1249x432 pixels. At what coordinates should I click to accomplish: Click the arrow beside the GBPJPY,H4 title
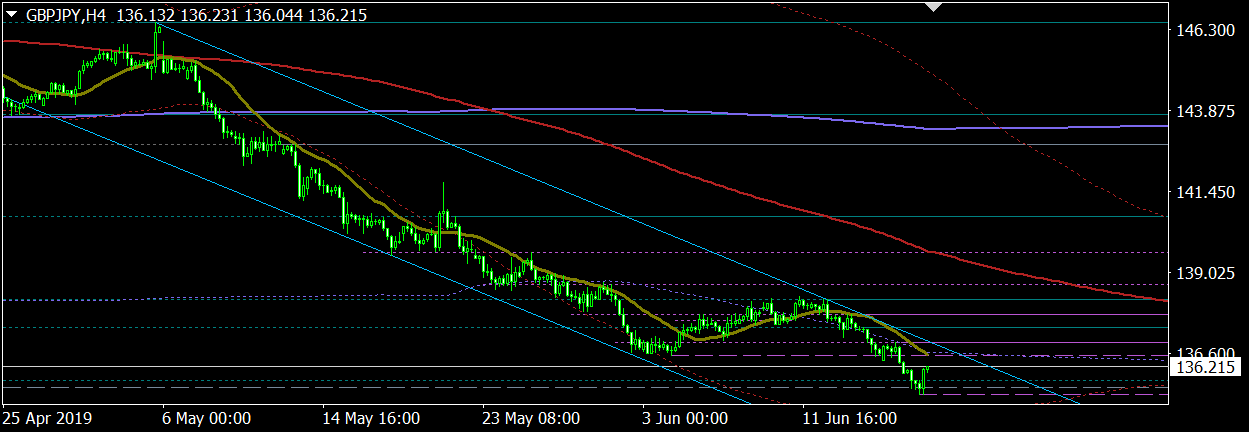pyautogui.click(x=11, y=15)
